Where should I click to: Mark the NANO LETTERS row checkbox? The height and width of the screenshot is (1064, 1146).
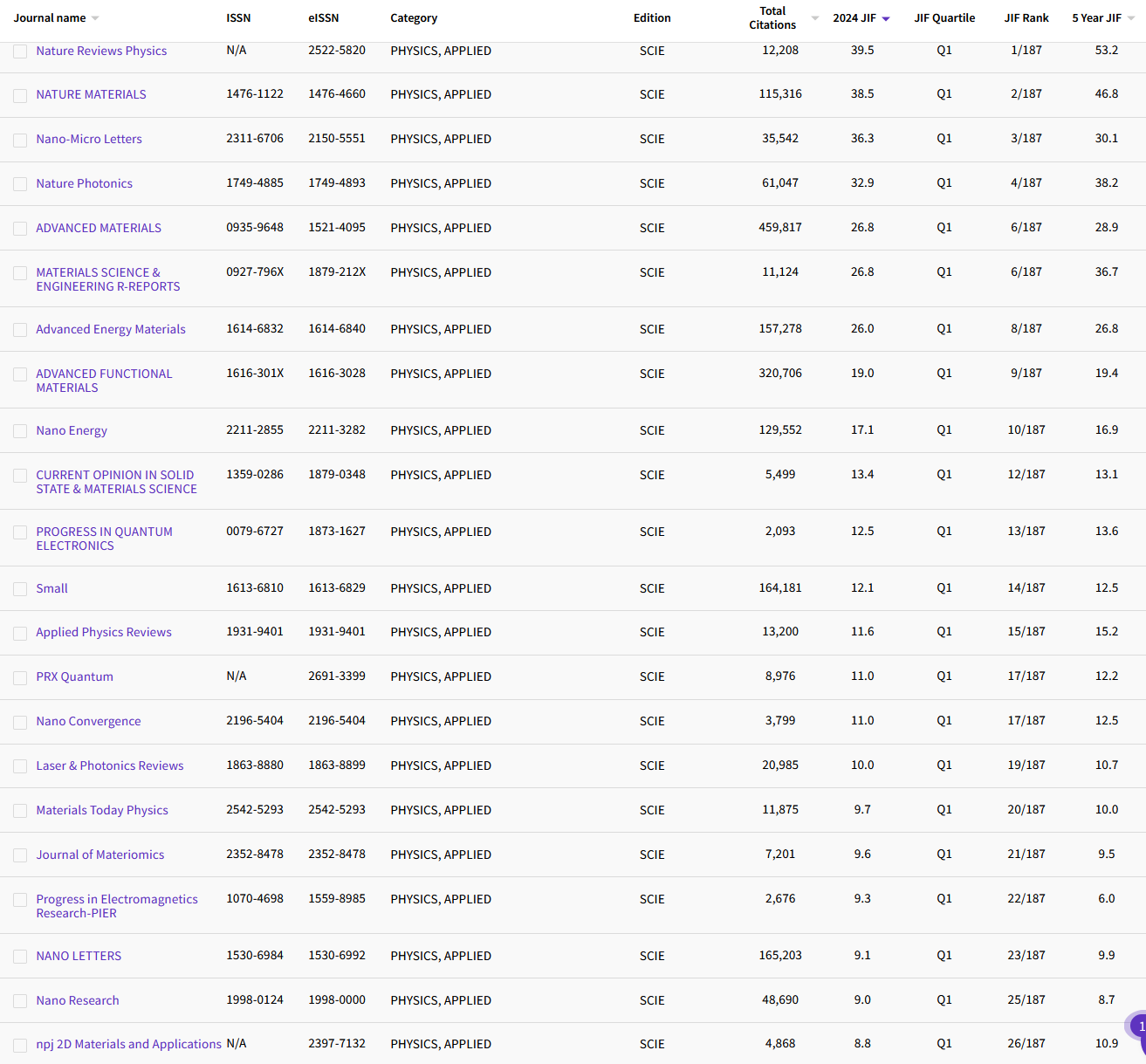pyautogui.click(x=20, y=957)
